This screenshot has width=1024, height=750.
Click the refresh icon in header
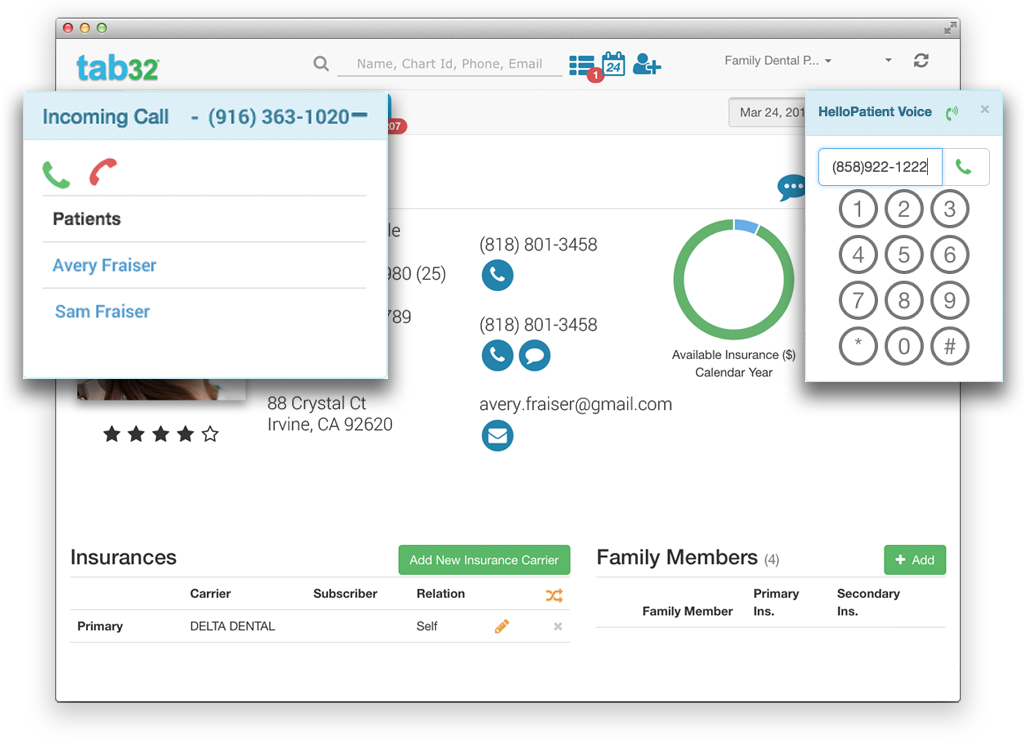(x=921, y=61)
